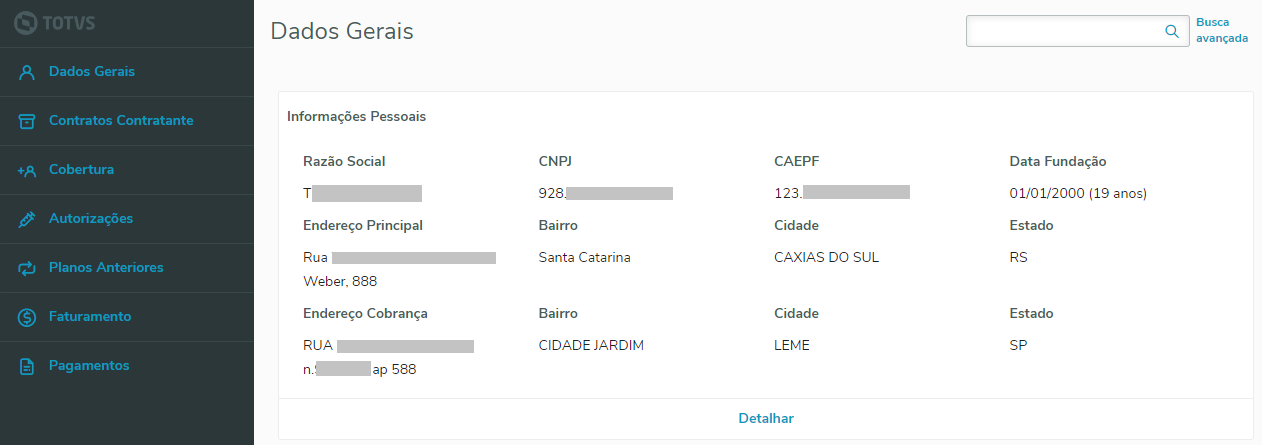
Task: Click the syringe icon for Autorizações
Action: pyautogui.click(x=27, y=219)
